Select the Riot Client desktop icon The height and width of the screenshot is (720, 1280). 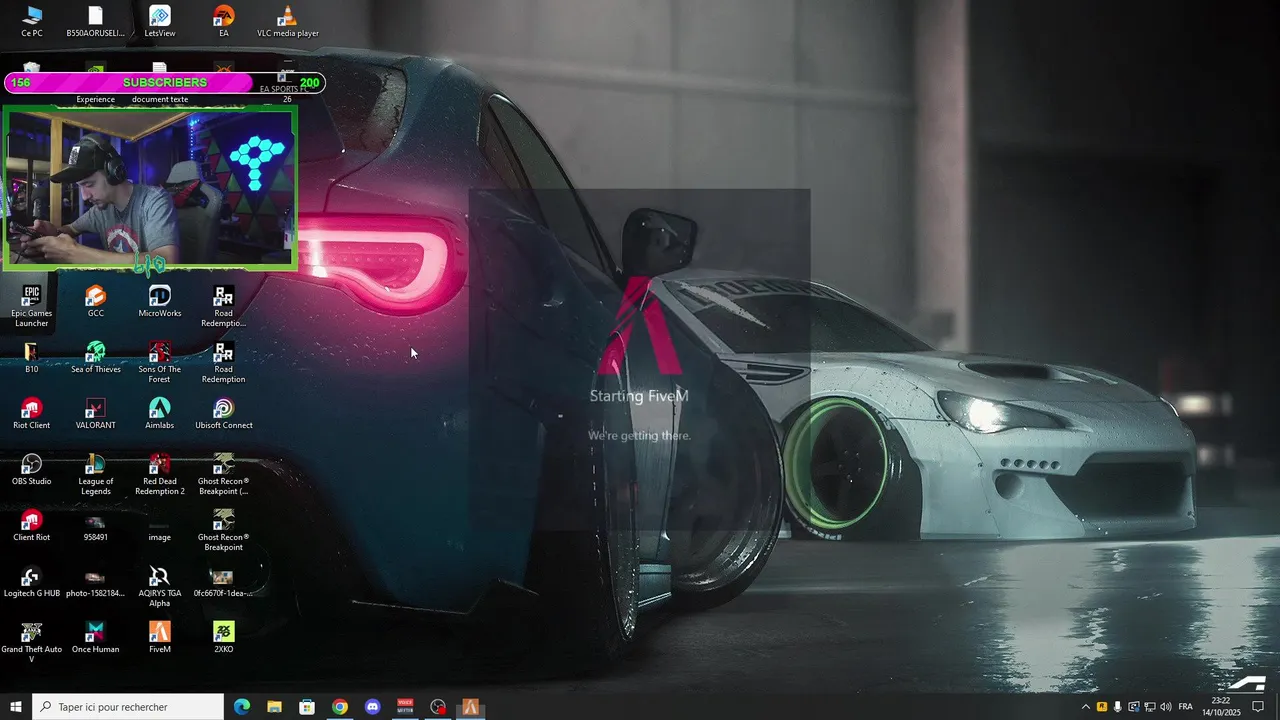[x=32, y=413]
